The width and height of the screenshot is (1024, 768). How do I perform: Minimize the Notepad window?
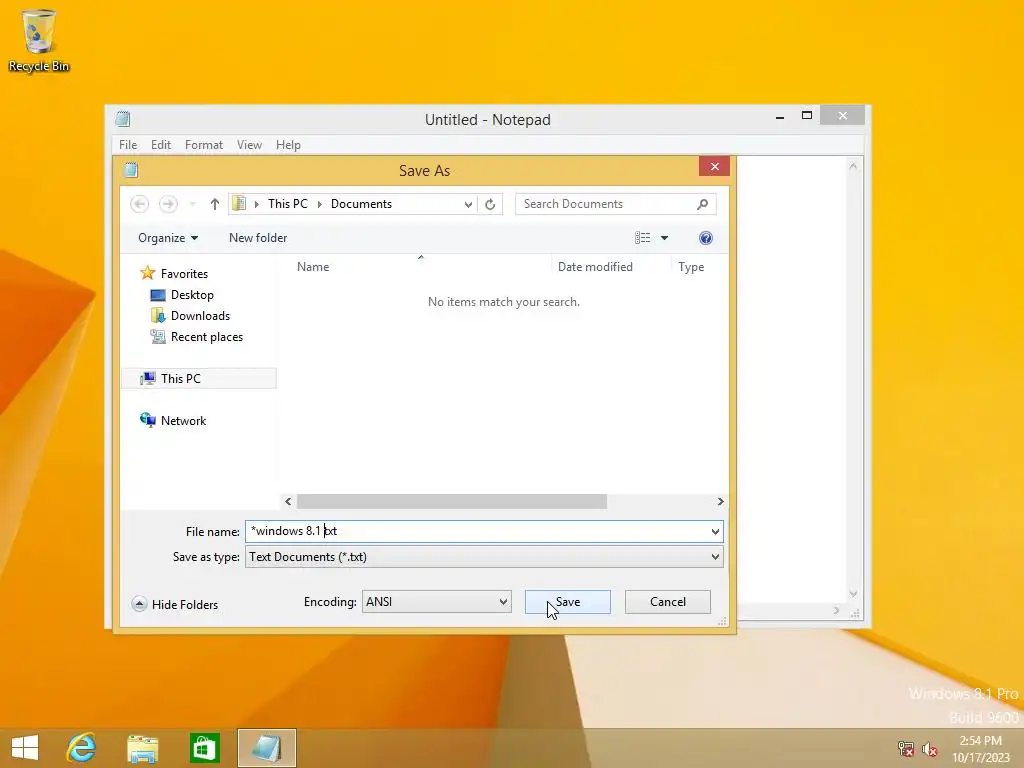tap(780, 117)
